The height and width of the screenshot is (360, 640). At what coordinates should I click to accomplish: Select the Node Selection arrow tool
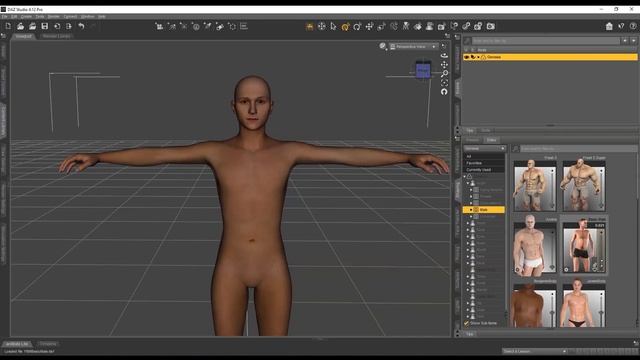[x=333, y=27]
